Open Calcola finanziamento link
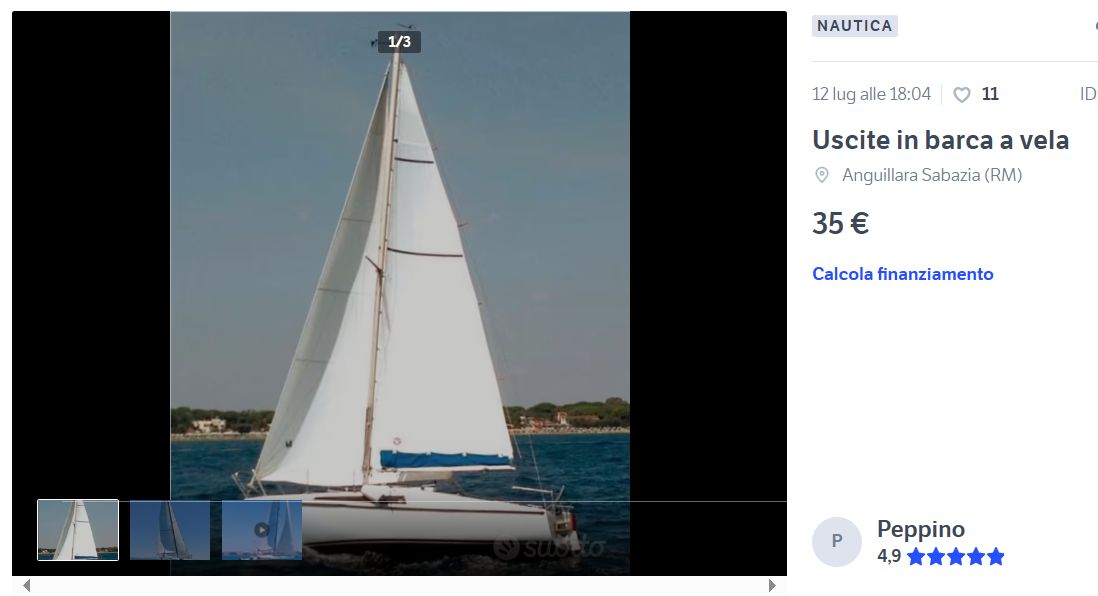This screenshot has height=596, width=1098. tap(903, 274)
